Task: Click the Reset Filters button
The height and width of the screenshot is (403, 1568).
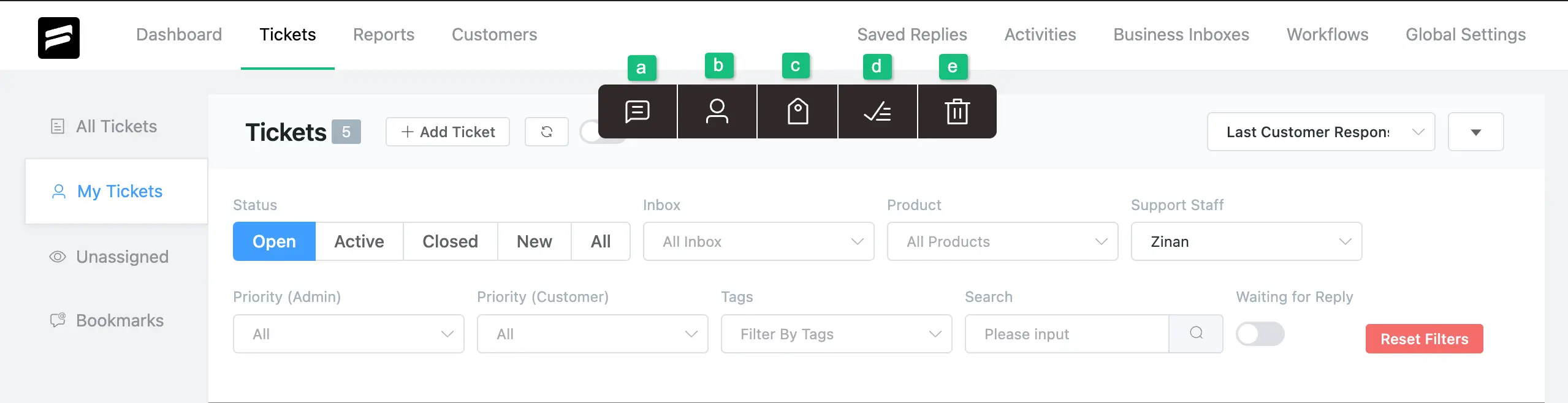Action: pyautogui.click(x=1424, y=339)
